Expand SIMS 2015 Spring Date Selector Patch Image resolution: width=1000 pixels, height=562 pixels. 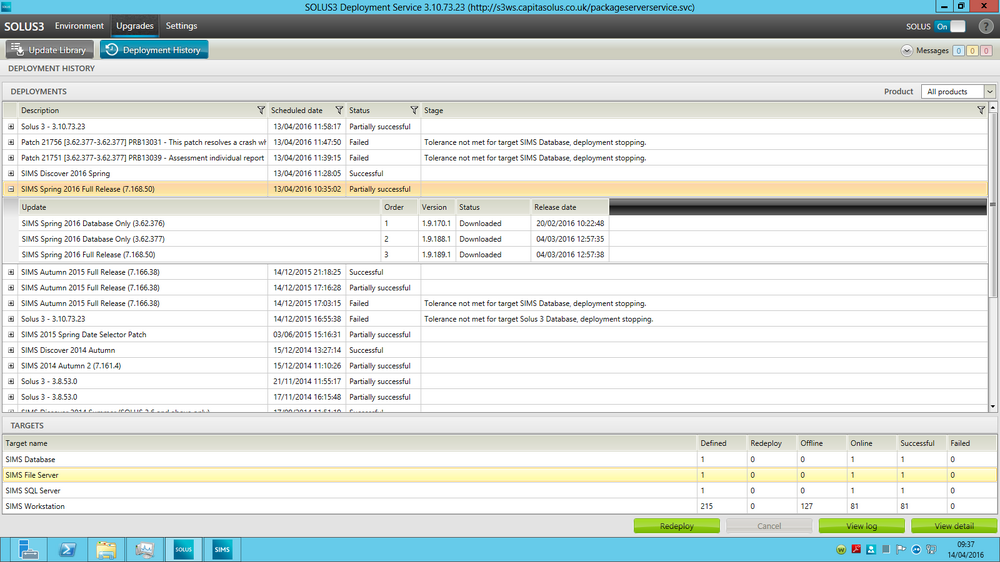point(11,335)
